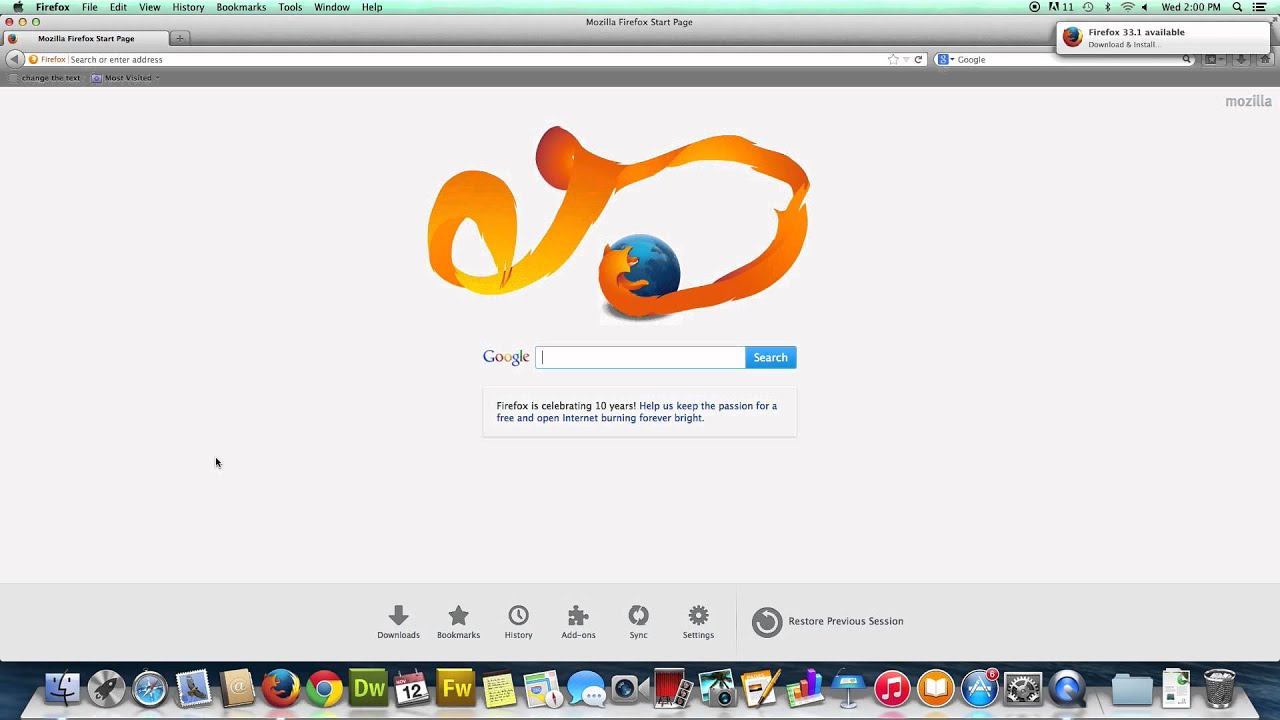The width and height of the screenshot is (1280, 720).
Task: Click the Help us keep the passion link
Action: click(637, 412)
